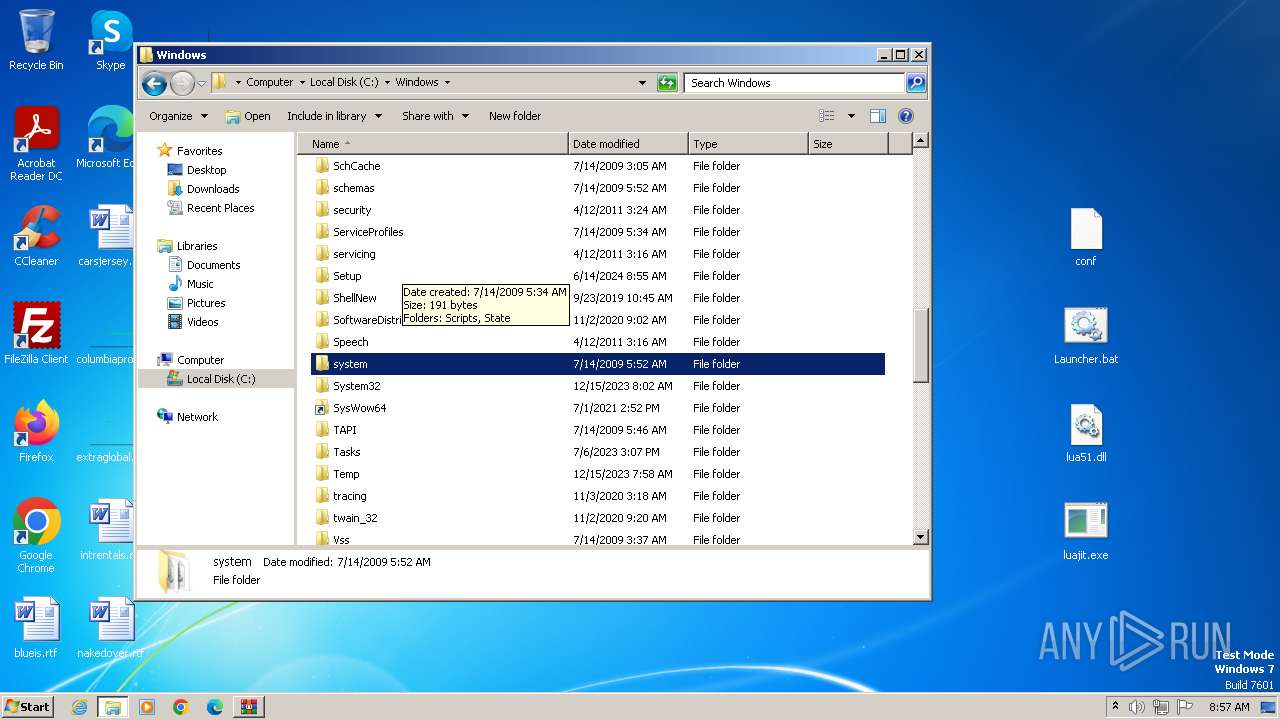Select Pictures library

[206, 303]
